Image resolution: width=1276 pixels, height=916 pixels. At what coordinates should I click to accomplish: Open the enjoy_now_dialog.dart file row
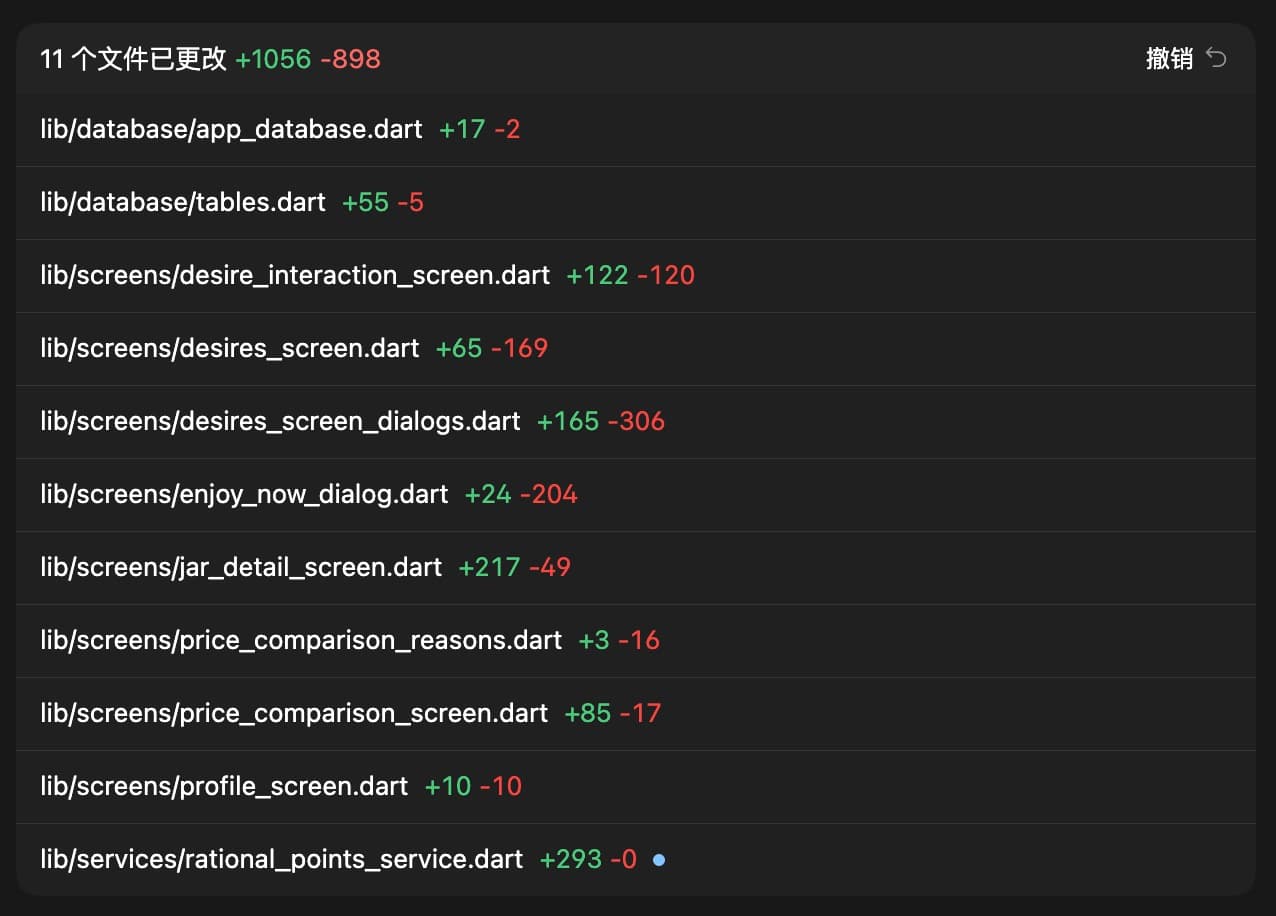(242, 494)
